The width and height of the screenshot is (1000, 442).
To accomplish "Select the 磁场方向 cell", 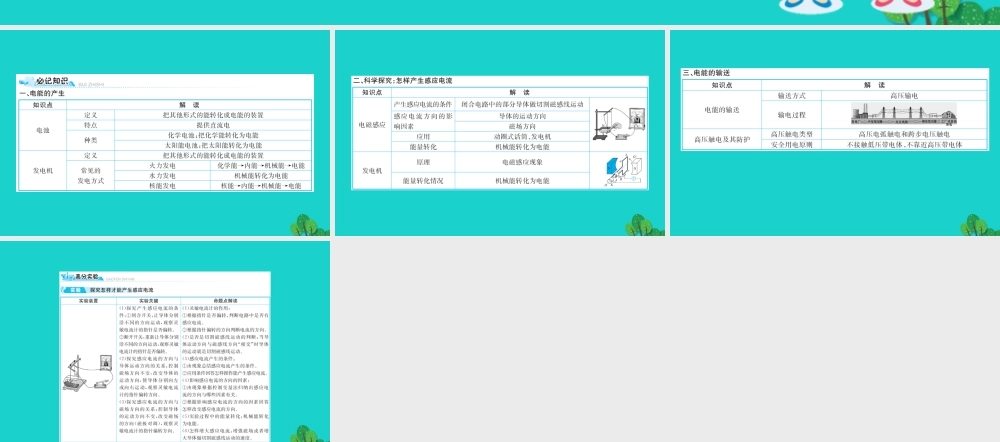I will [522, 126].
